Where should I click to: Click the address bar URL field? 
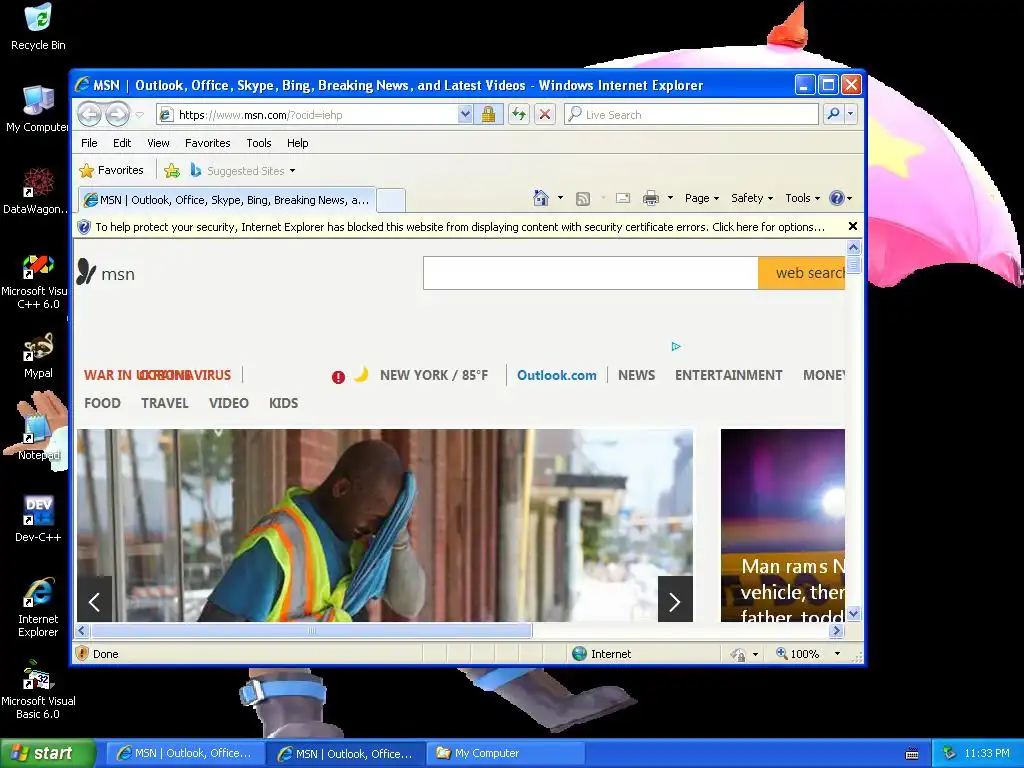tap(309, 115)
